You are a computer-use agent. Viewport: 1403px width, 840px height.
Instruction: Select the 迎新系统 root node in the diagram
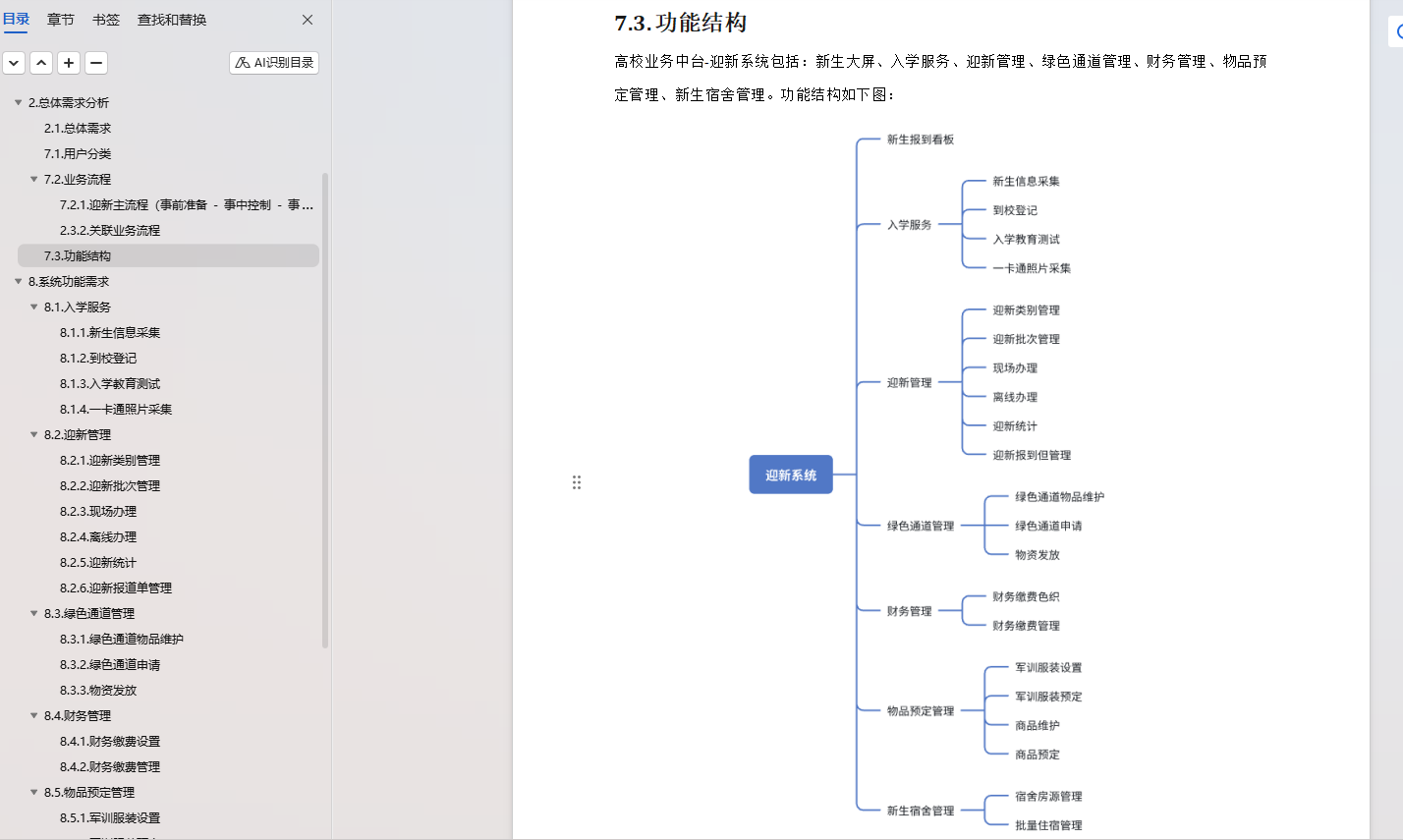tap(790, 474)
